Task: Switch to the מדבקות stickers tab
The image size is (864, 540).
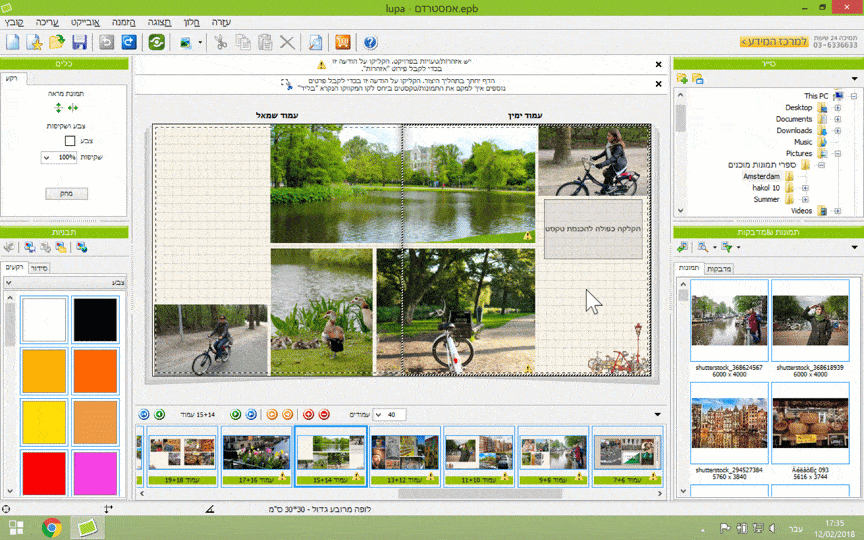Action: click(x=719, y=268)
